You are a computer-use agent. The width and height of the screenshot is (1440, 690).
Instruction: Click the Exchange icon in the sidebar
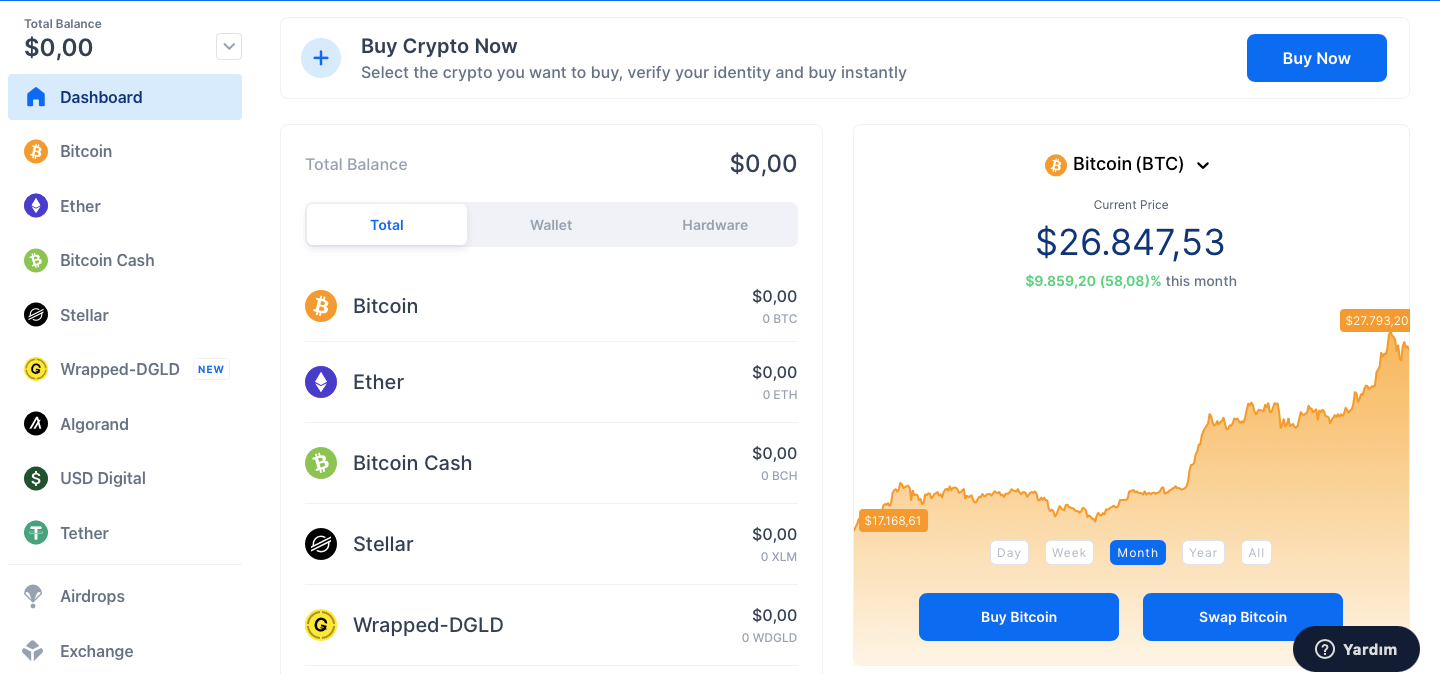[33, 651]
